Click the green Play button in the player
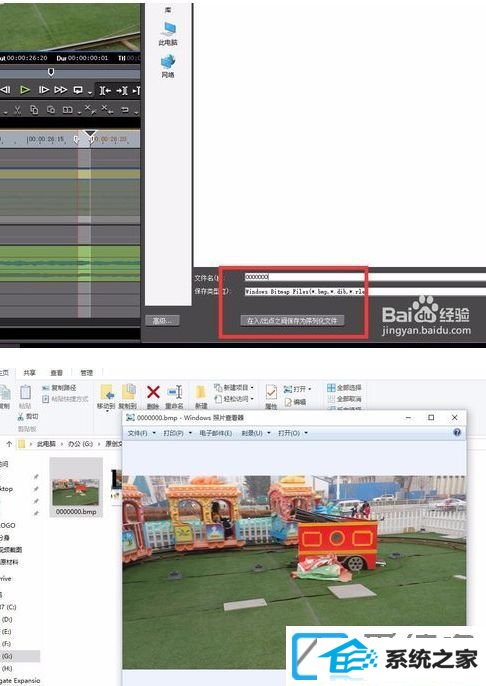The width and height of the screenshot is (486, 686). tap(25, 90)
